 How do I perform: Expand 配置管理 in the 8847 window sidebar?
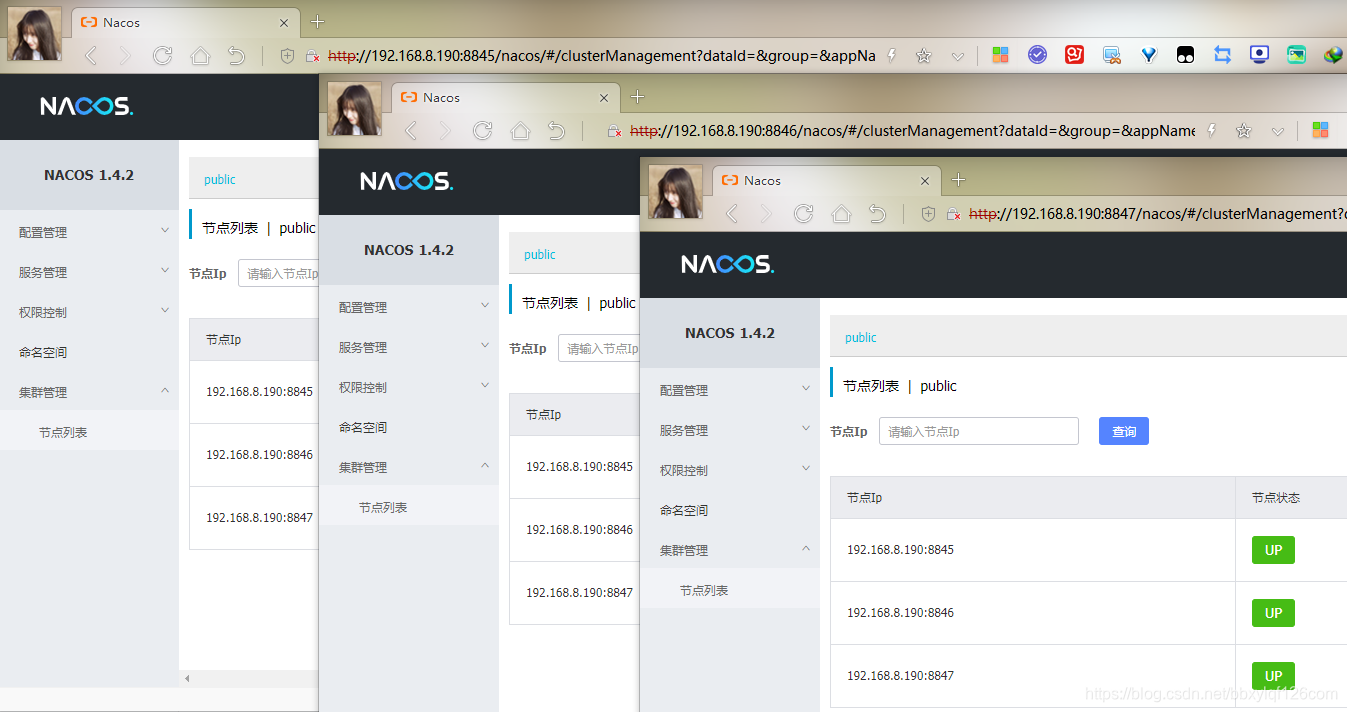(x=730, y=390)
